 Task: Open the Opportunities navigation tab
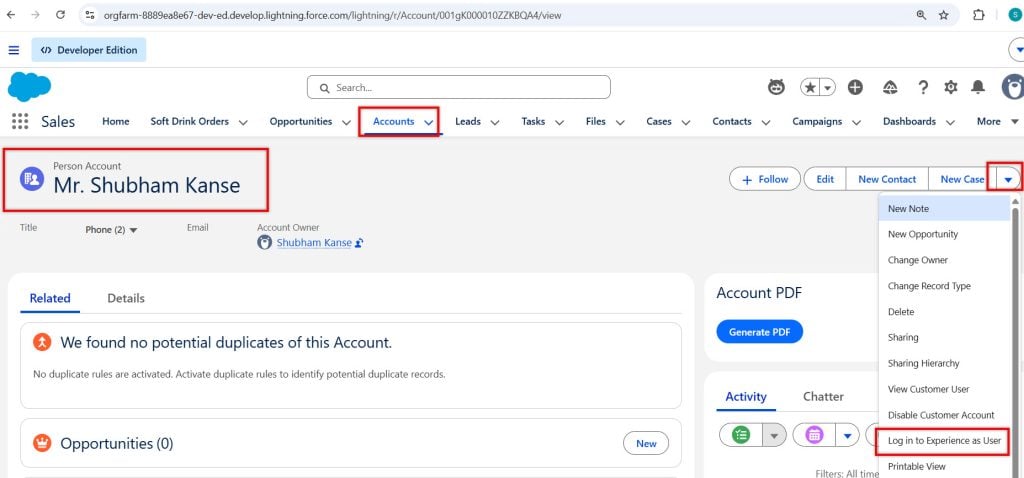[300, 121]
